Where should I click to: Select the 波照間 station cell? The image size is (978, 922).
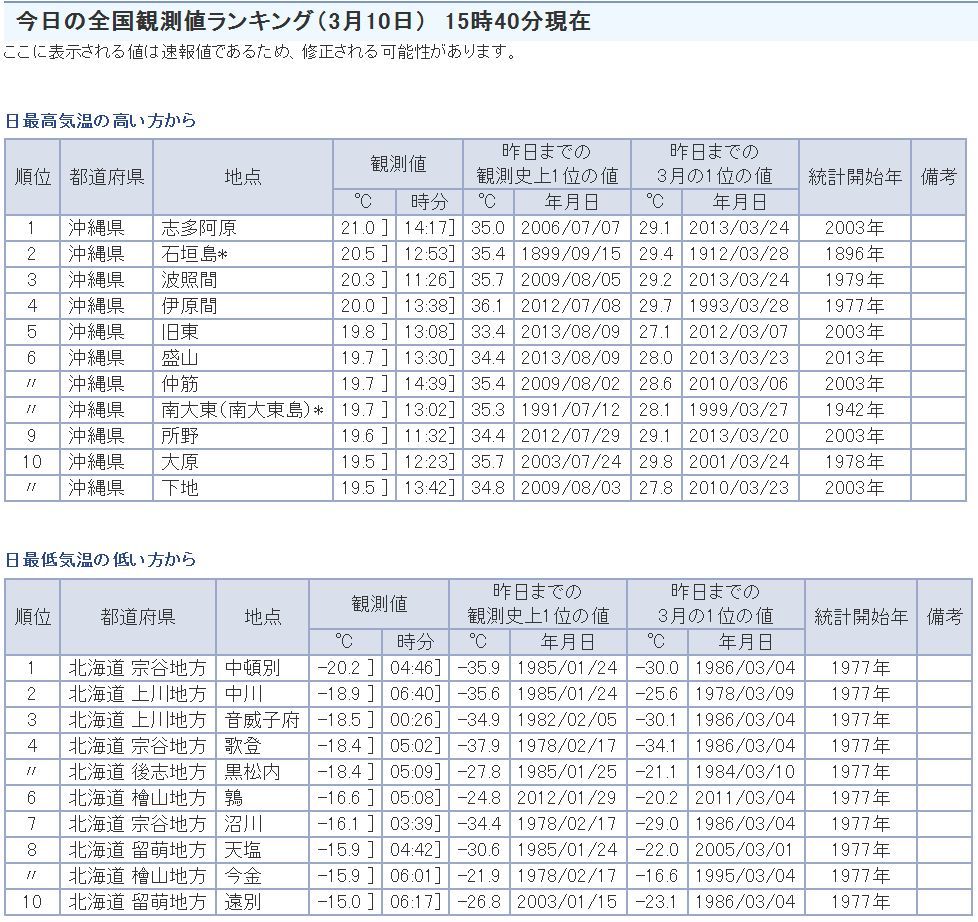pos(189,280)
